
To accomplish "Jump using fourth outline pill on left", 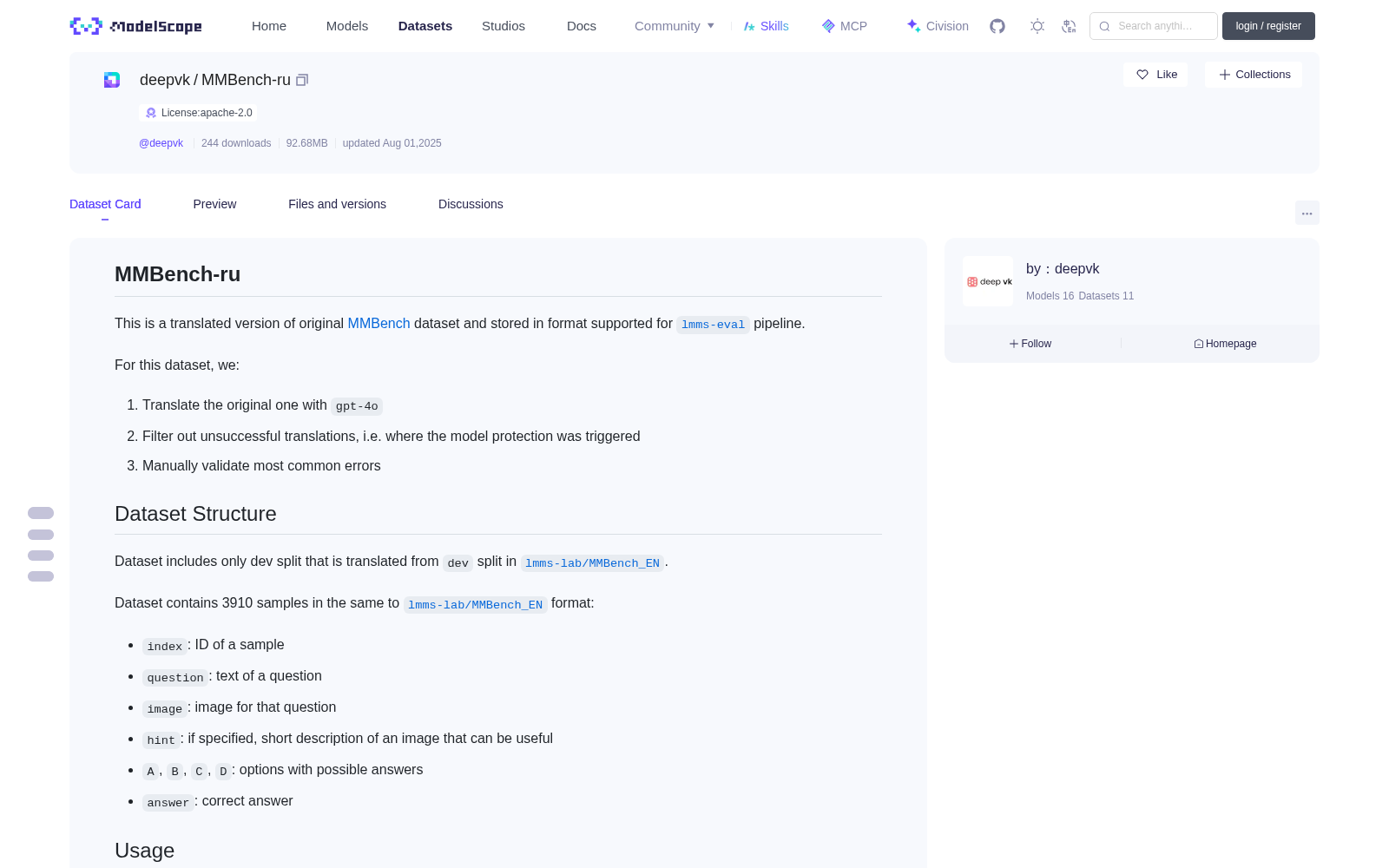I will pyautogui.click(x=41, y=576).
